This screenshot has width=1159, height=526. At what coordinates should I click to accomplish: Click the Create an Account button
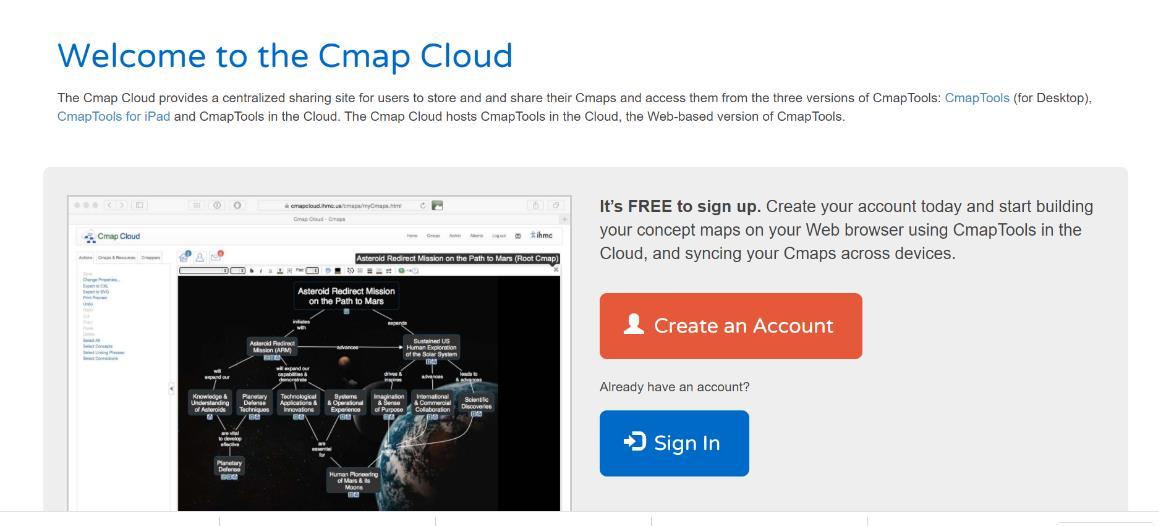[x=730, y=326]
